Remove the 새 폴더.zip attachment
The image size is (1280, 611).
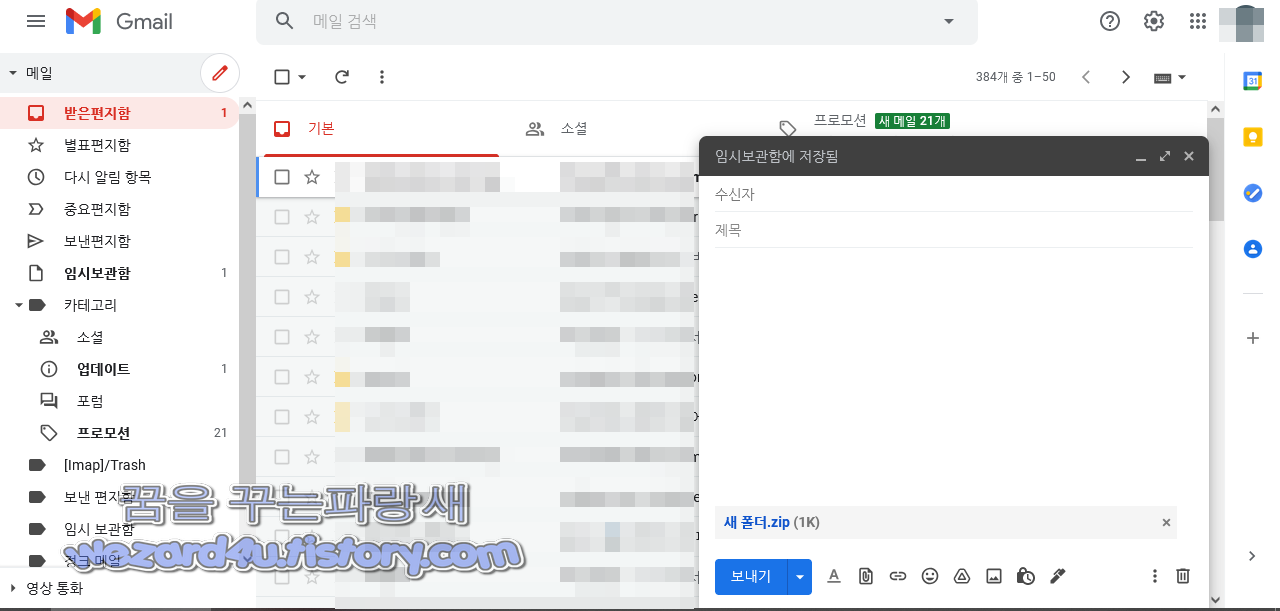pyautogui.click(x=1165, y=522)
